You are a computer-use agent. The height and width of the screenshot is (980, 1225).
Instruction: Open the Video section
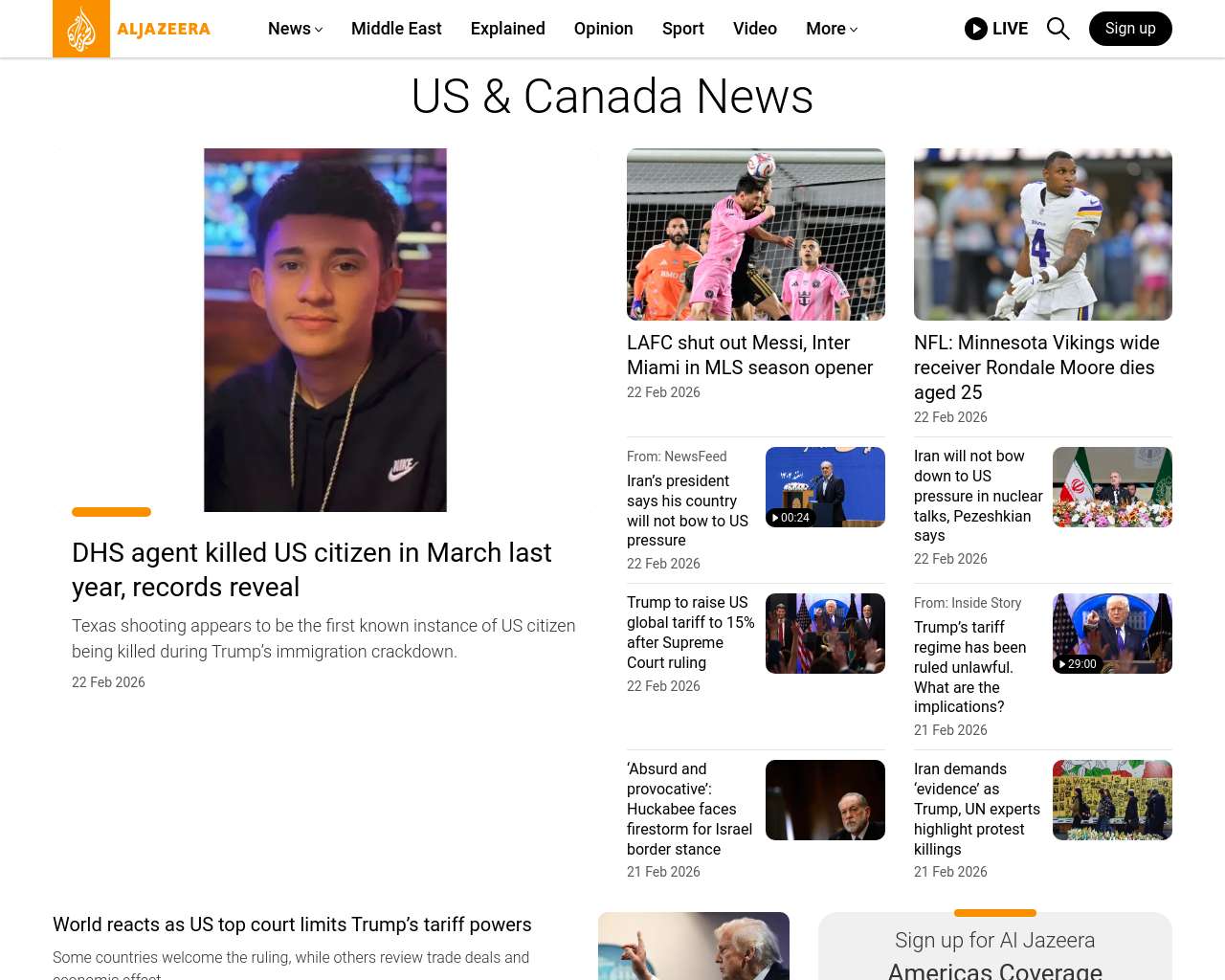[x=755, y=29]
